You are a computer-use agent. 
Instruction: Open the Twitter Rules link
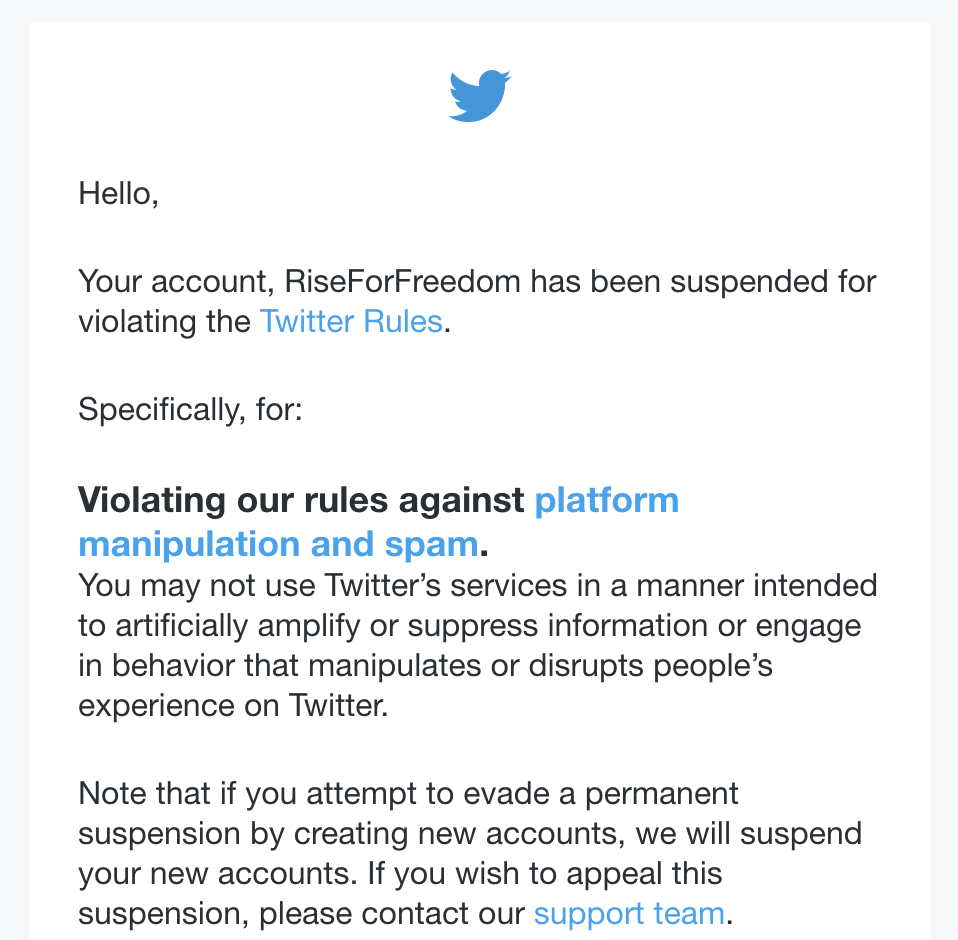[350, 321]
